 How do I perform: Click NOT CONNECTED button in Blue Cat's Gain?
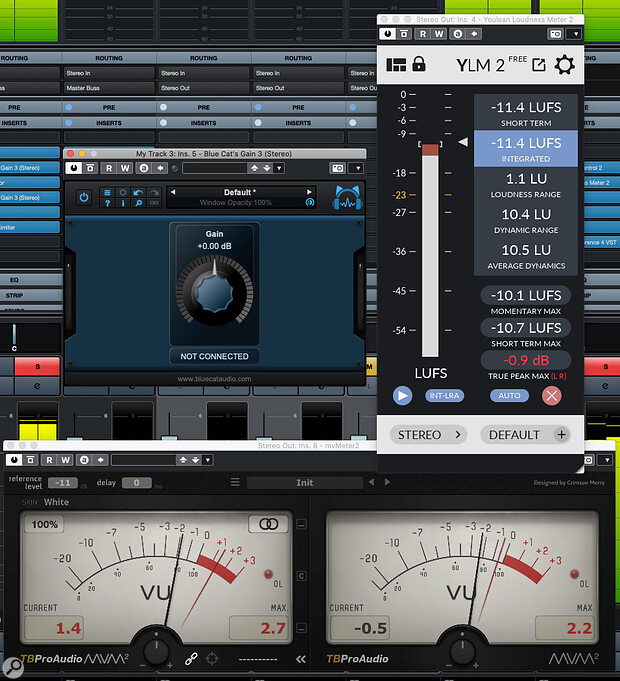[x=214, y=356]
